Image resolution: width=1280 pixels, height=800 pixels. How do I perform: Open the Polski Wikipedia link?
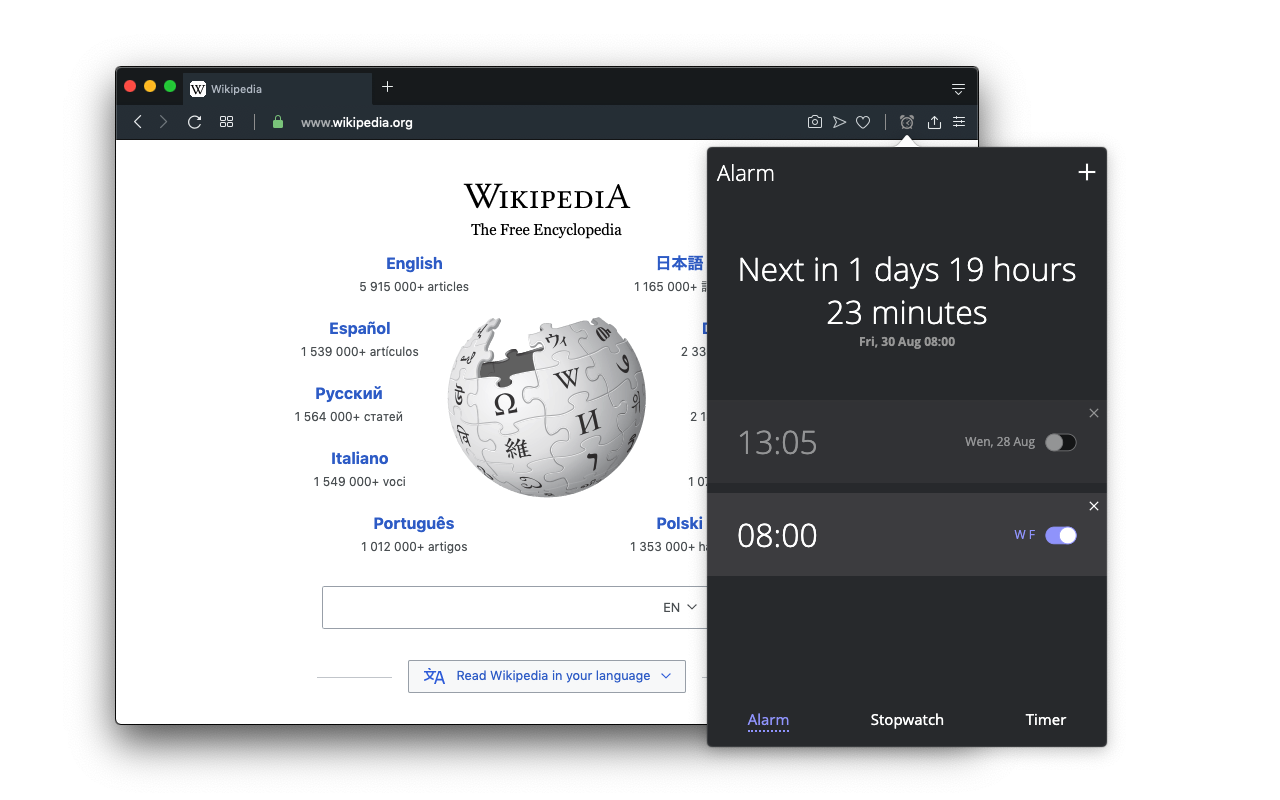[680, 523]
